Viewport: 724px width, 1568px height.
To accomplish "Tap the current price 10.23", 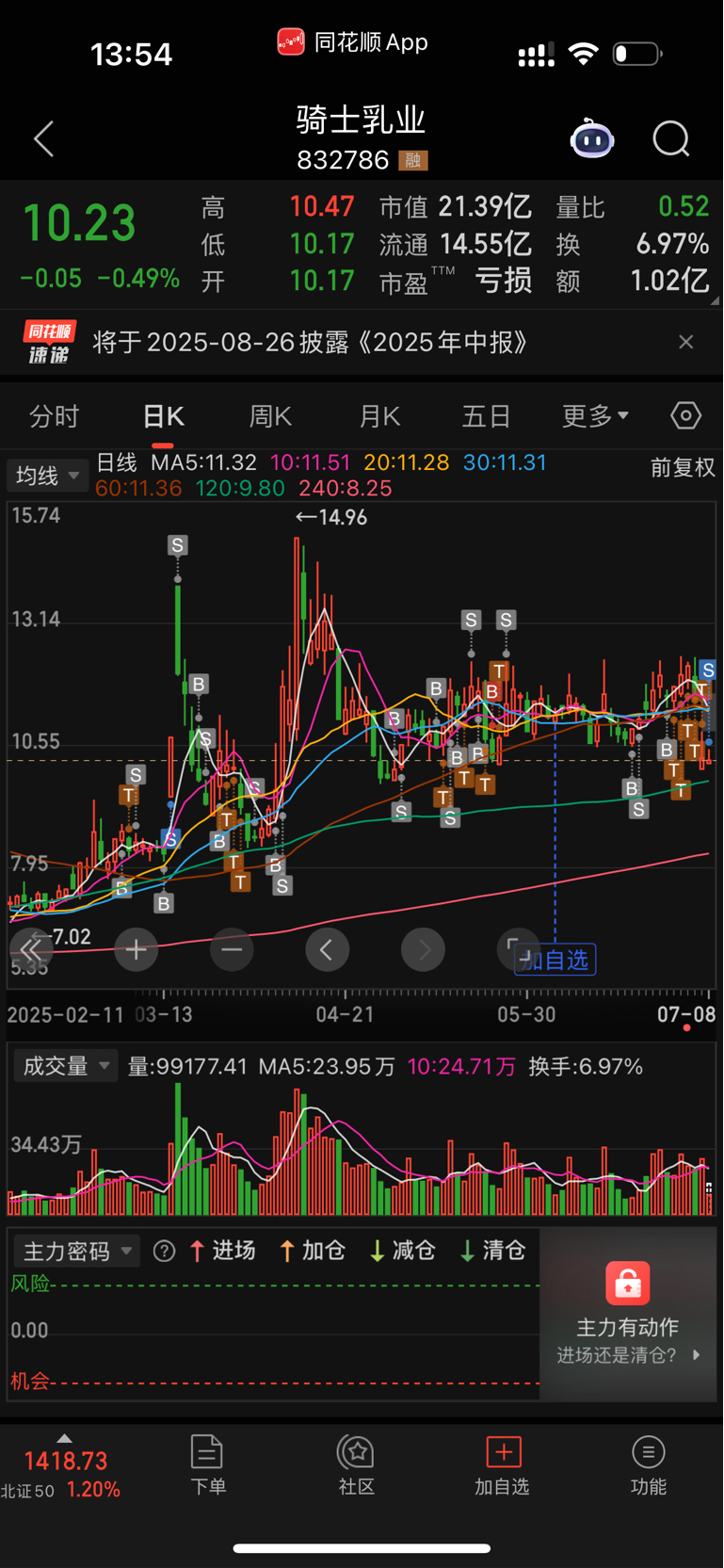I will pyautogui.click(x=80, y=224).
